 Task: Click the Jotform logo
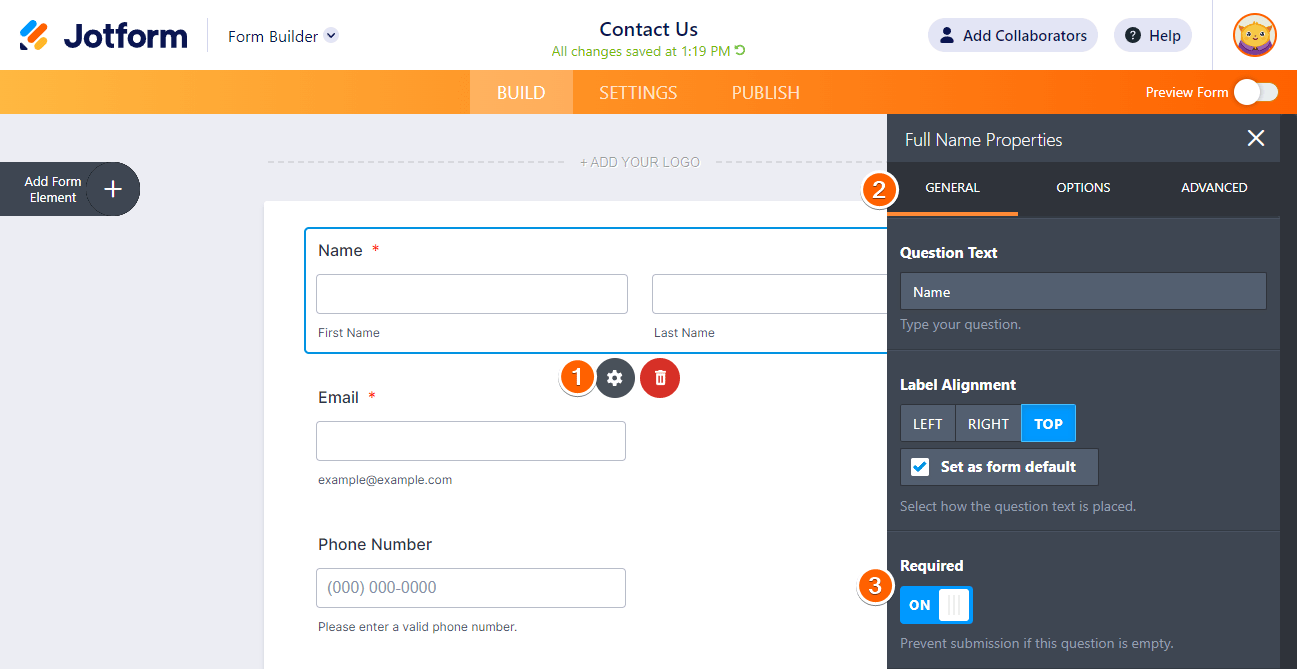coord(103,36)
